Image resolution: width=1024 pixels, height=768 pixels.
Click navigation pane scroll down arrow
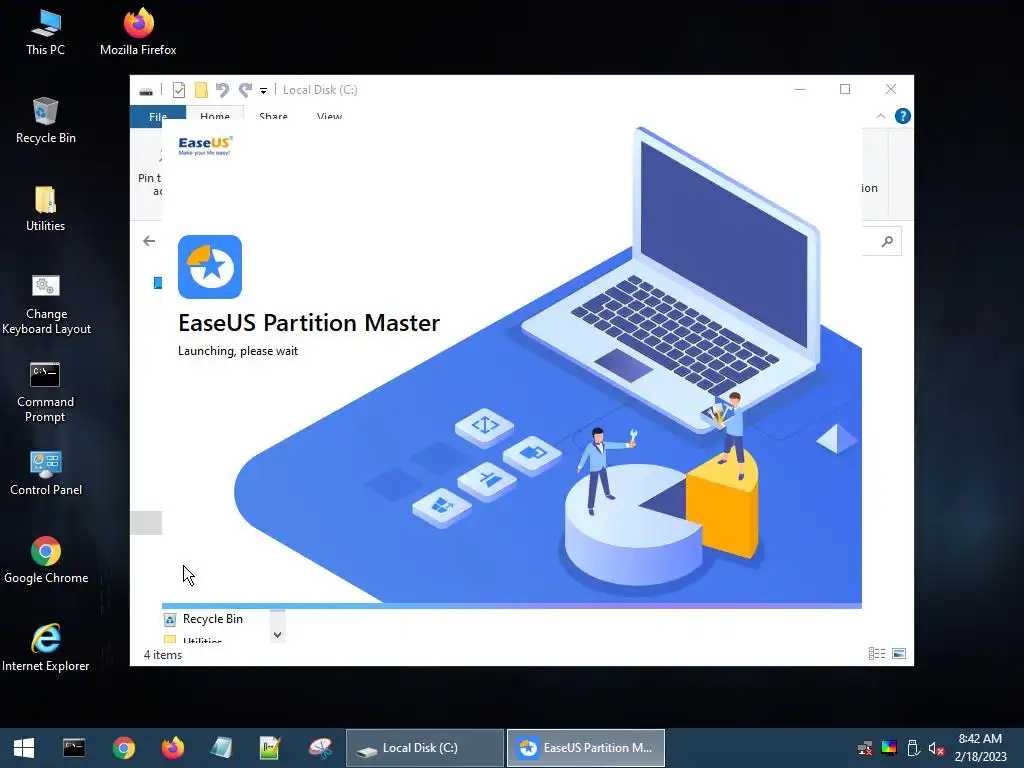click(278, 635)
